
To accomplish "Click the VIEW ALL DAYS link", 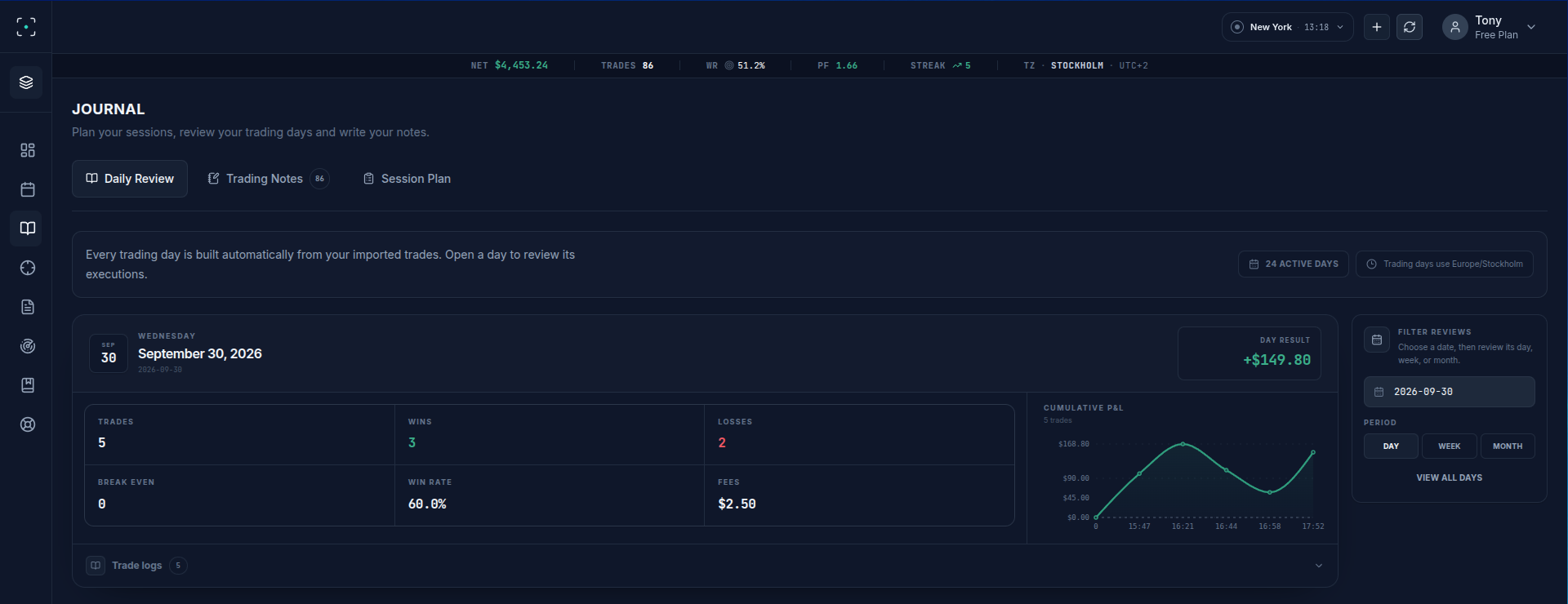I will click(x=1450, y=477).
